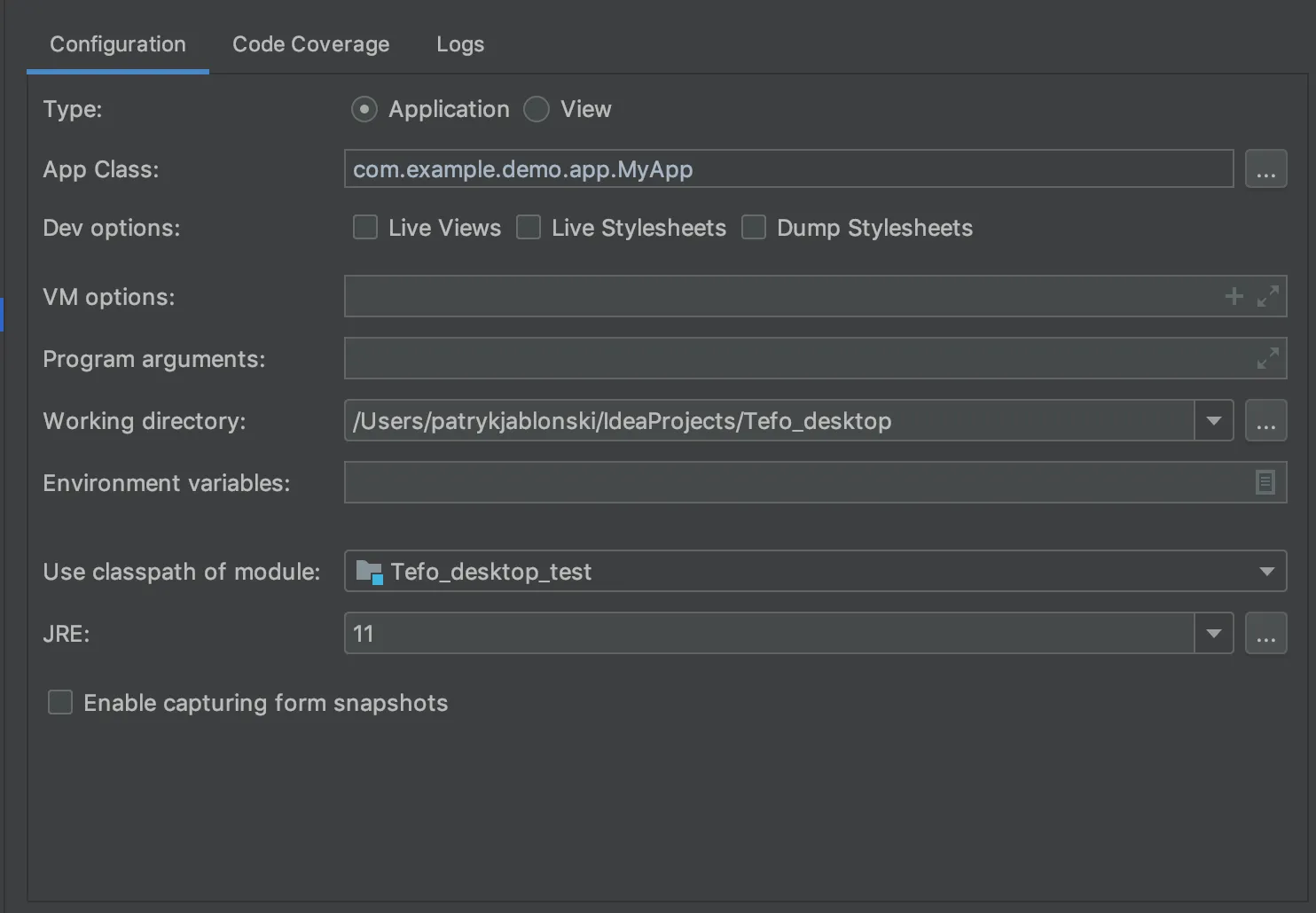Screen dimensions: 1316x913
Task: Click into the App Class text field
Action: click(787, 169)
